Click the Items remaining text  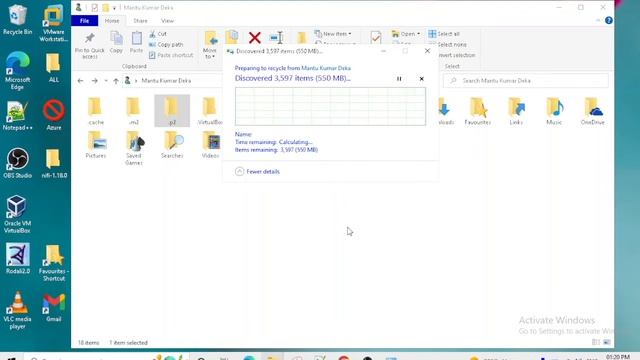coord(276,150)
